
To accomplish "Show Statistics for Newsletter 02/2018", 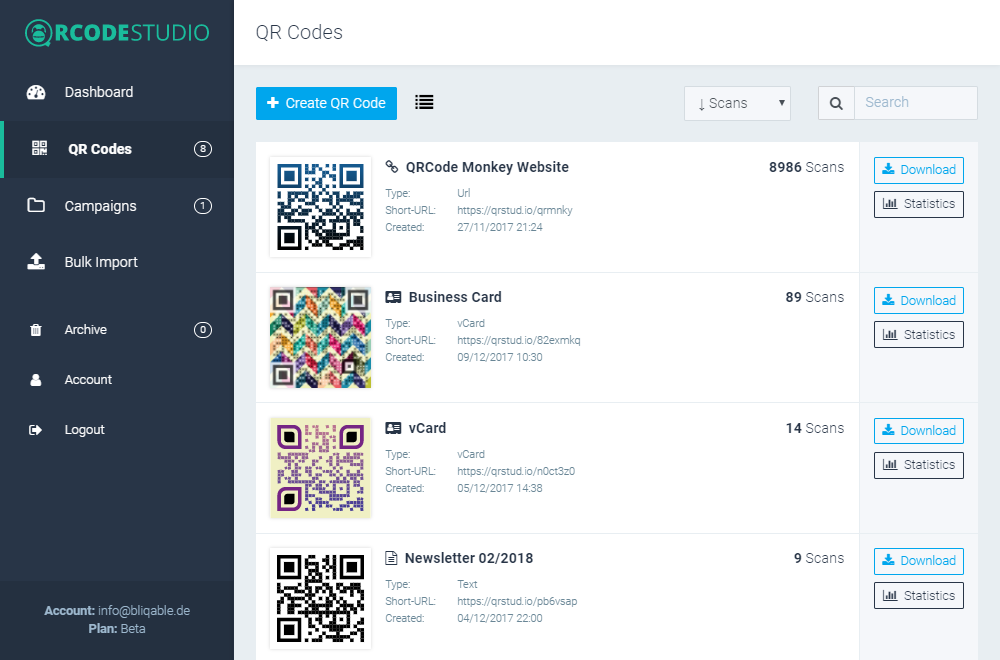I will tap(918, 596).
